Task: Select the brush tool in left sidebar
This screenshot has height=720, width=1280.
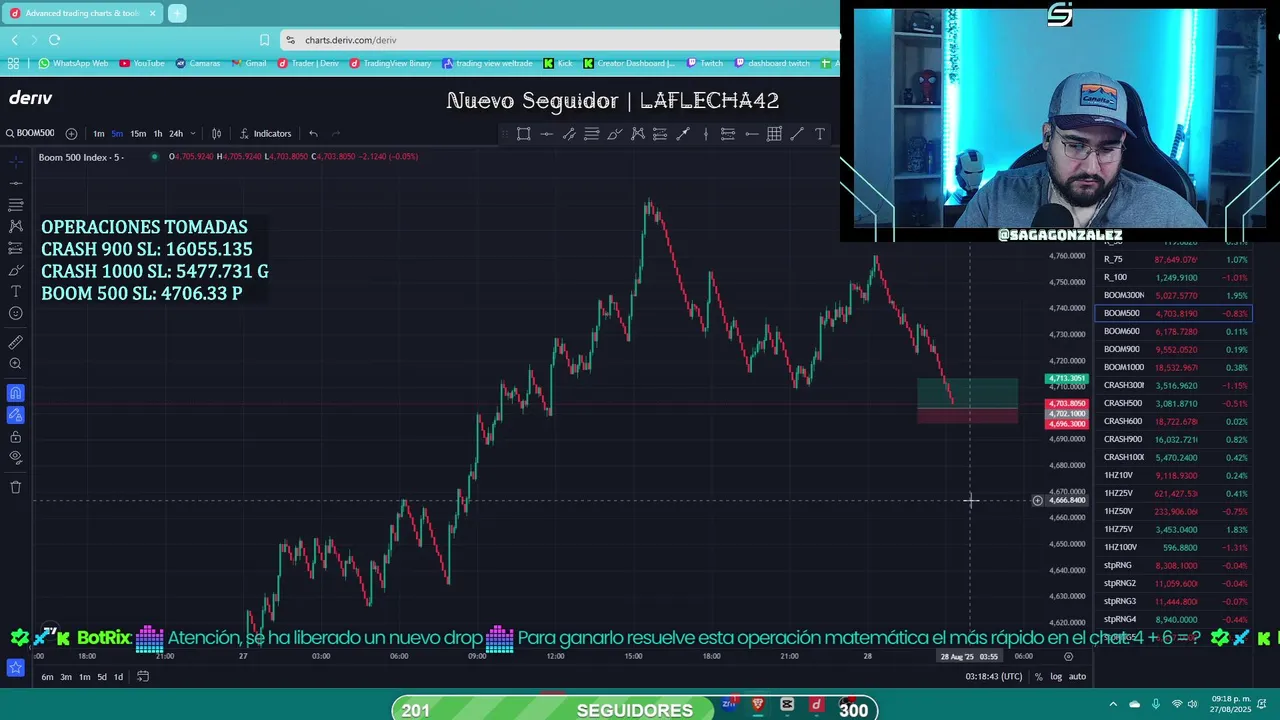Action: click(15, 270)
